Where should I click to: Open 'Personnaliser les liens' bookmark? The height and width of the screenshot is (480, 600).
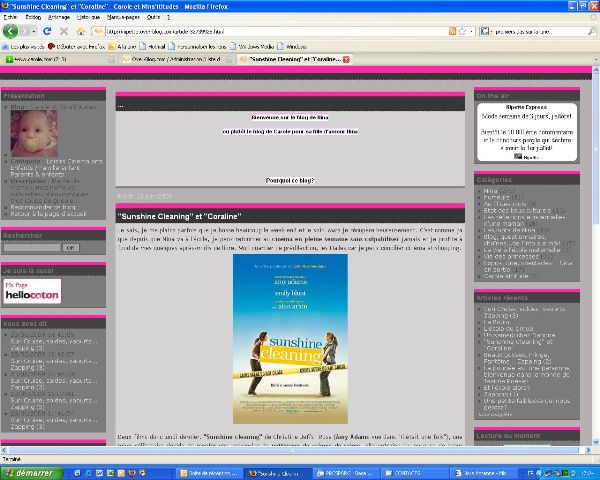(197, 47)
